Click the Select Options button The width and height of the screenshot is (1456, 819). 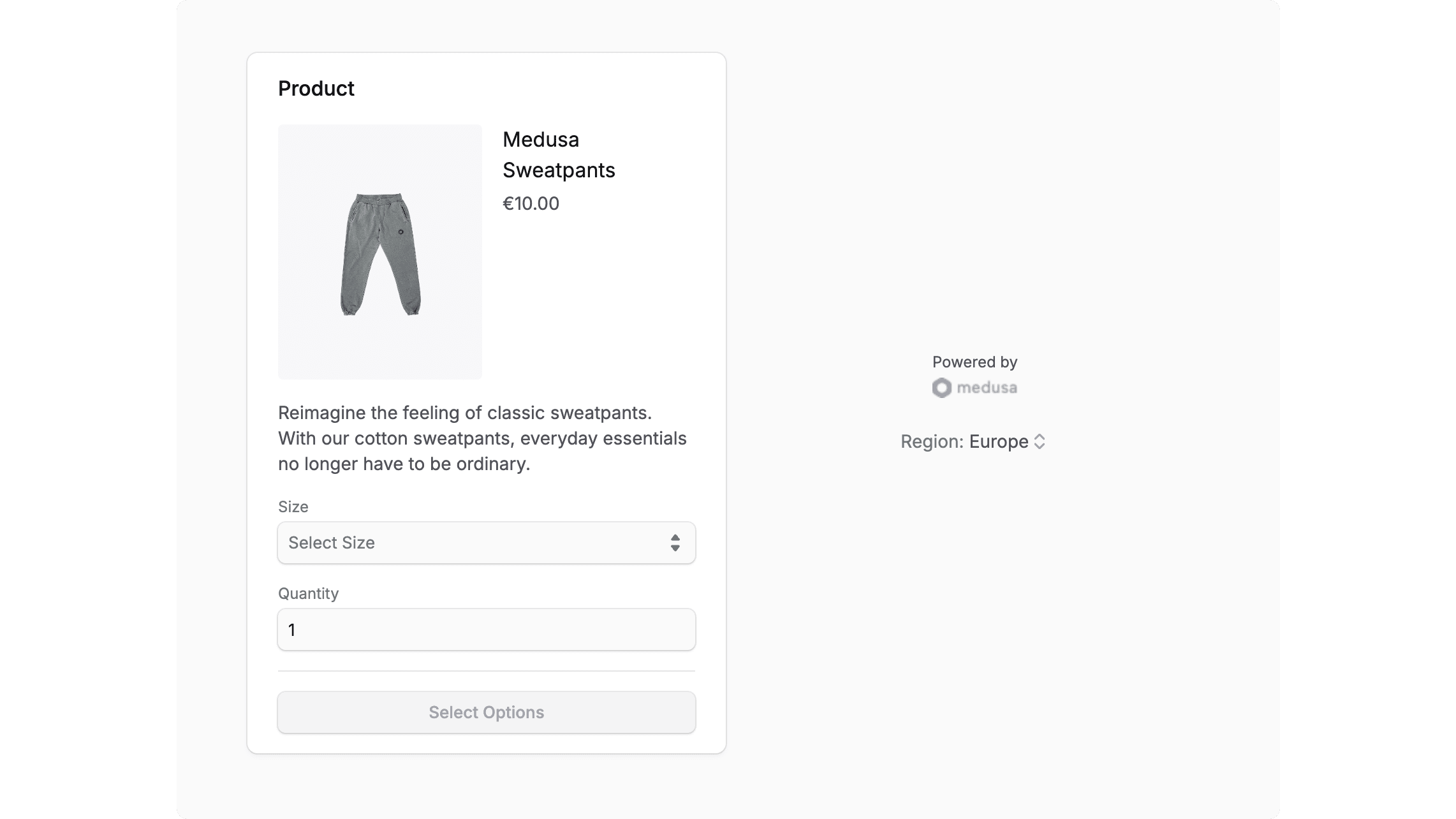pos(486,712)
